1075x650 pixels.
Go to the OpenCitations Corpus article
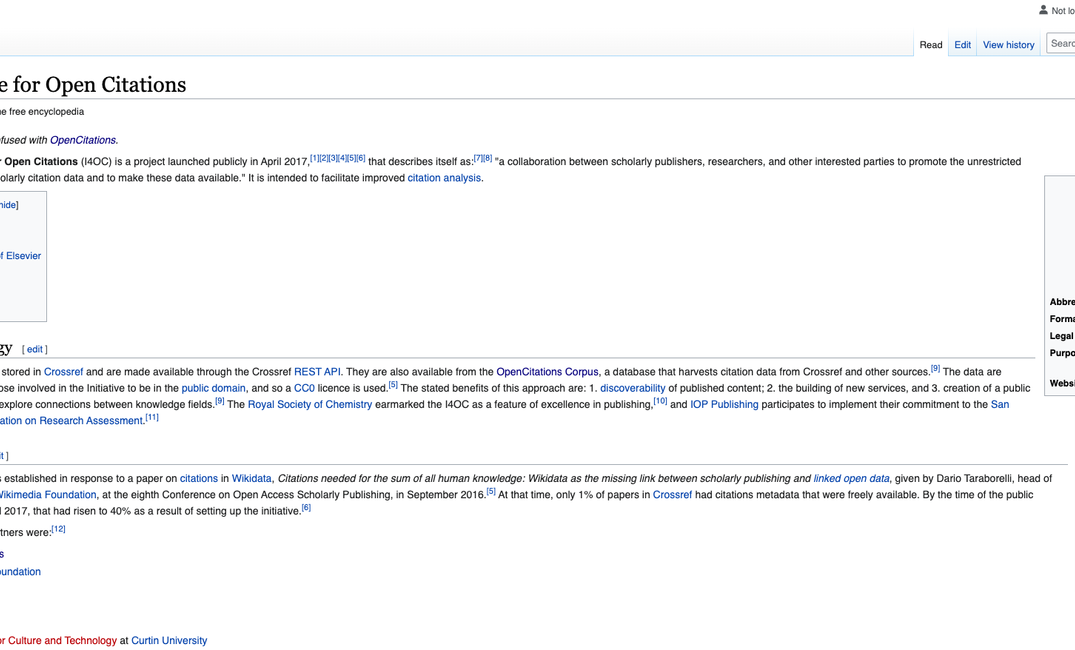coord(547,372)
